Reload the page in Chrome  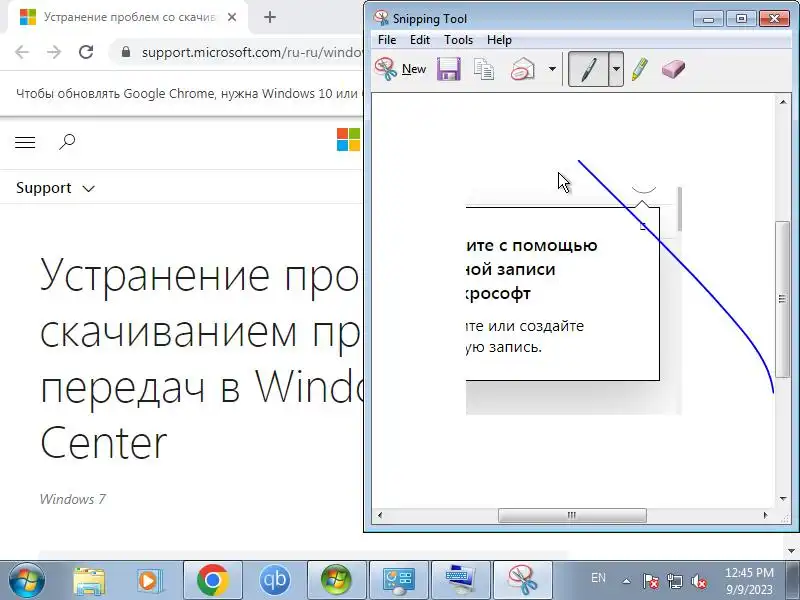(86, 52)
